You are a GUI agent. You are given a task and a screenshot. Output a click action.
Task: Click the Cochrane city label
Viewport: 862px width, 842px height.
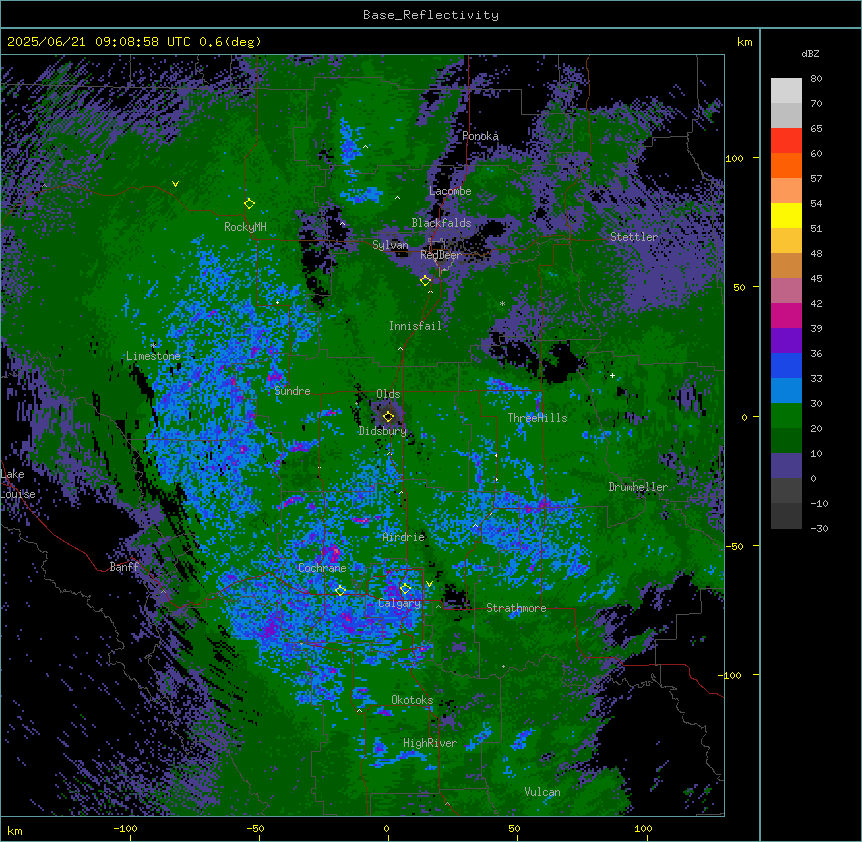[x=322, y=568]
